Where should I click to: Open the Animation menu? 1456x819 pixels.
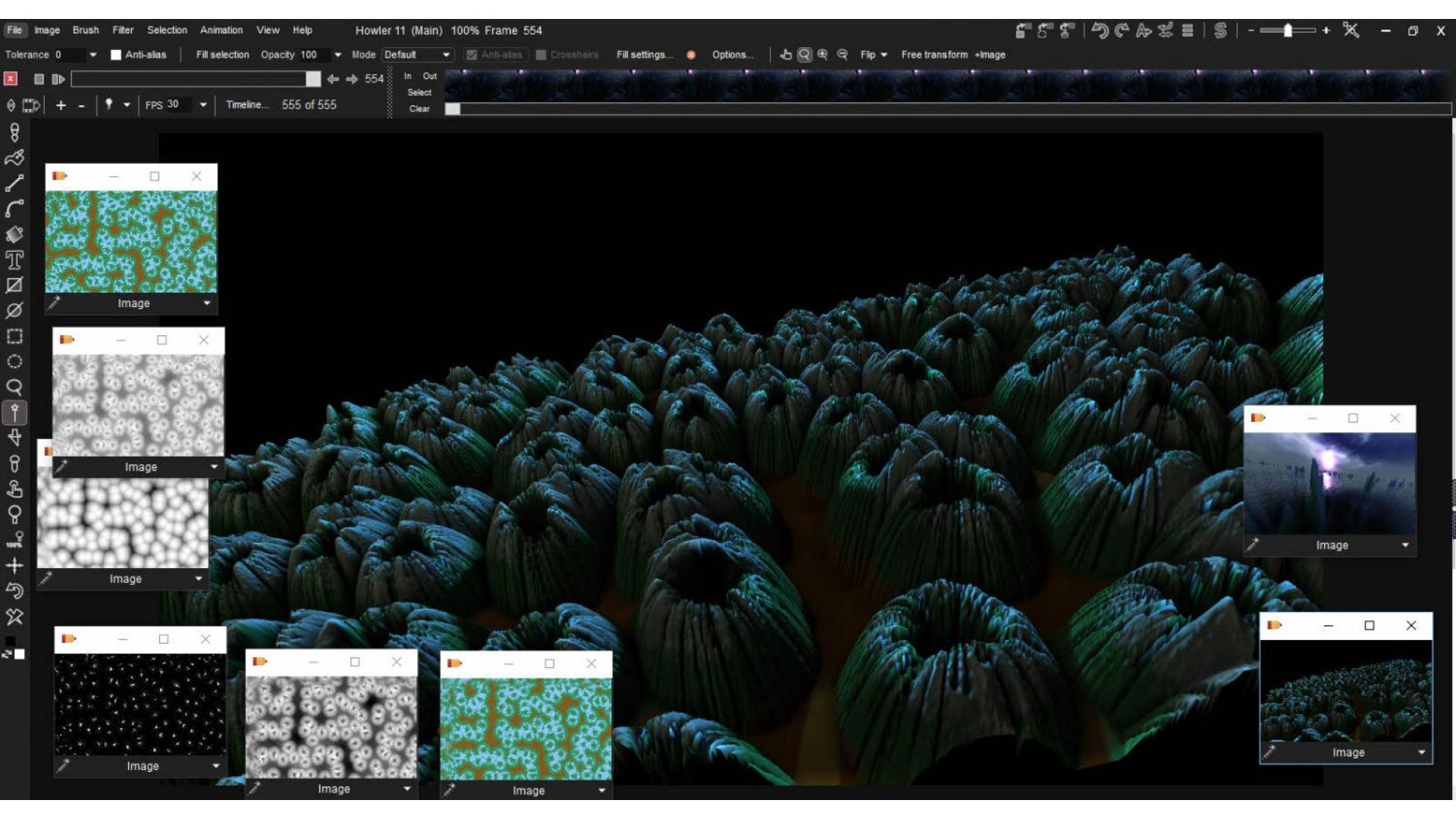[221, 30]
